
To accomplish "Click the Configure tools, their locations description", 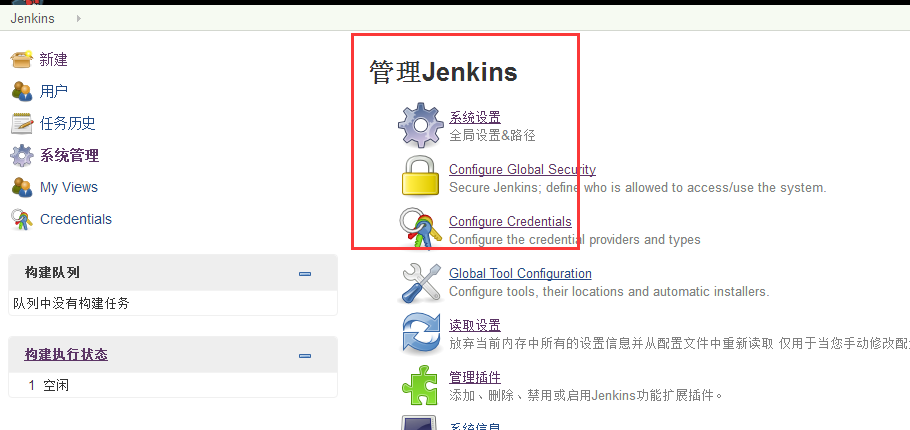I will 609,291.
